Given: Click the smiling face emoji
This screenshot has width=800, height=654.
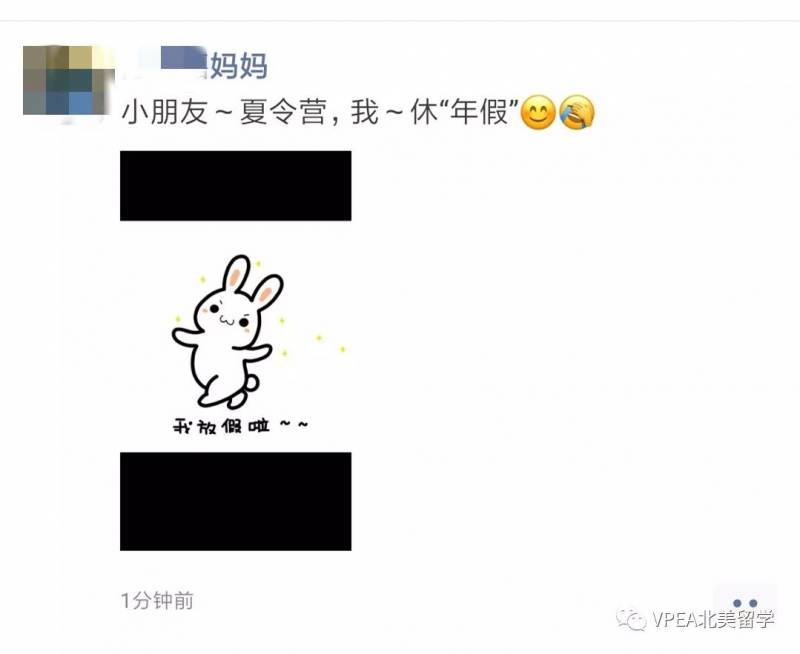Looking at the screenshot, I should [538, 112].
